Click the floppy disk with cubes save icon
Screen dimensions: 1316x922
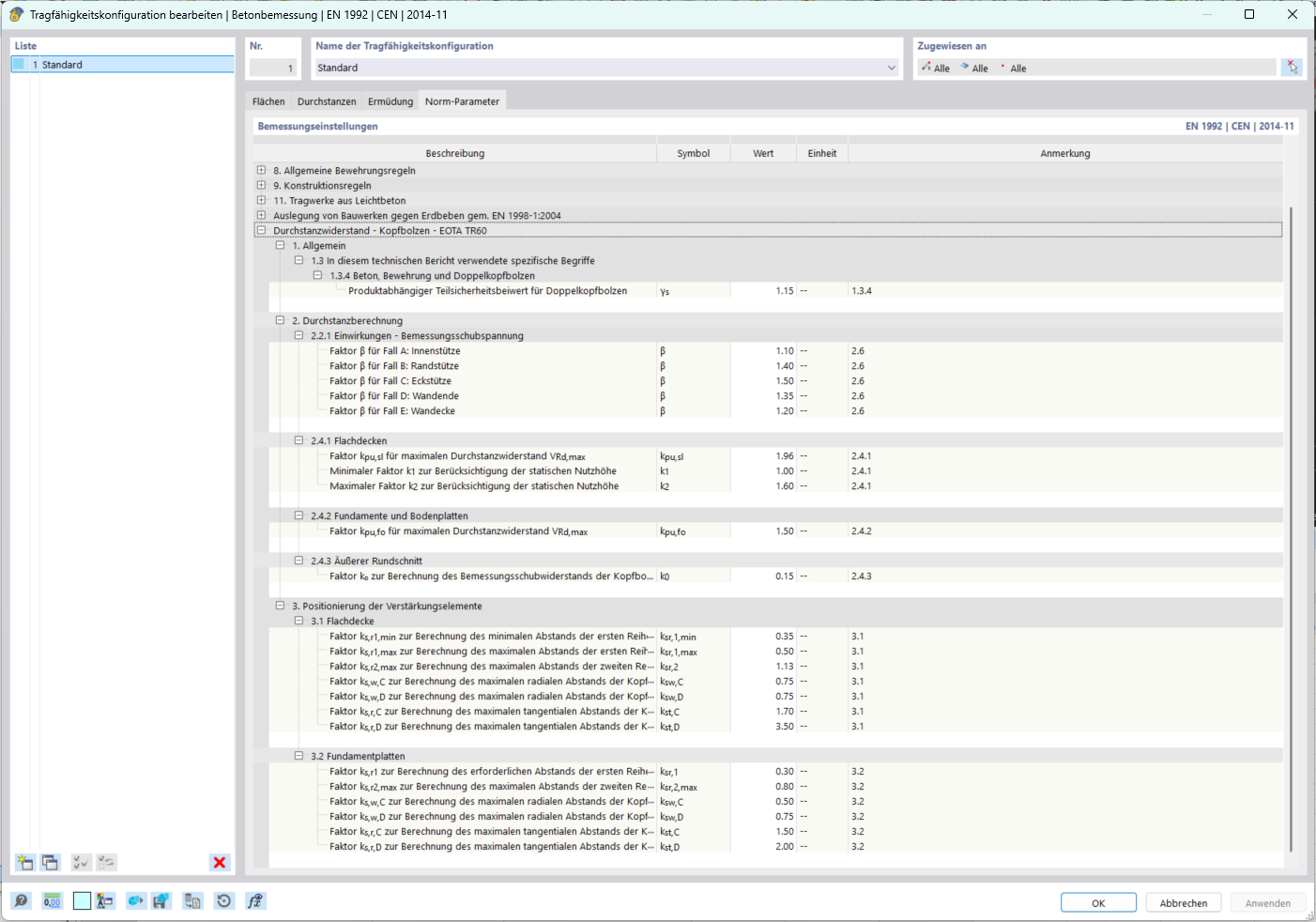point(161,901)
